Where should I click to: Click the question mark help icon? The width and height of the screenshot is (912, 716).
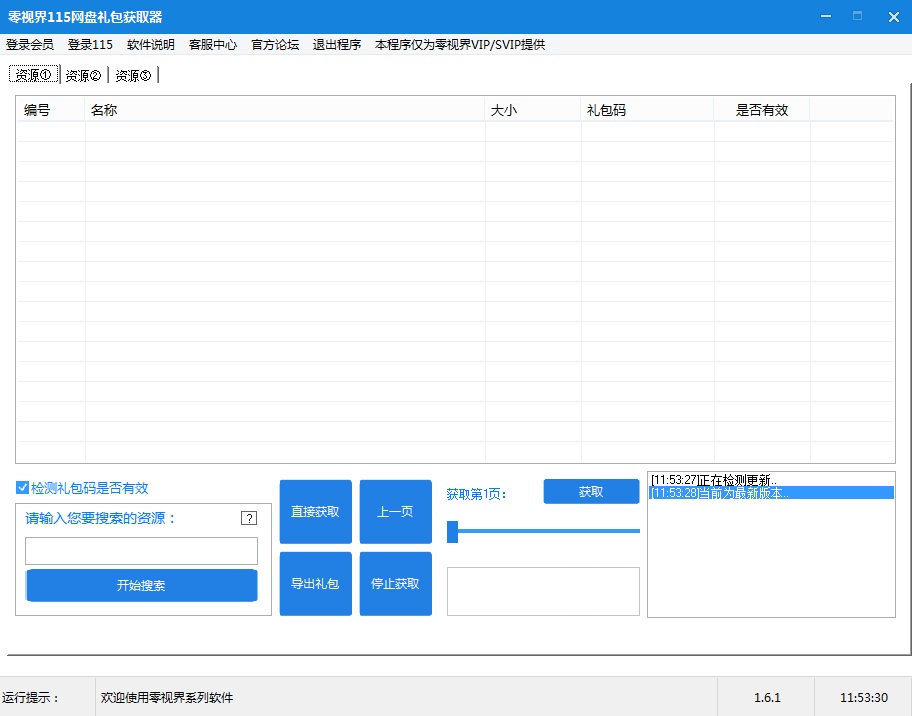point(249,518)
